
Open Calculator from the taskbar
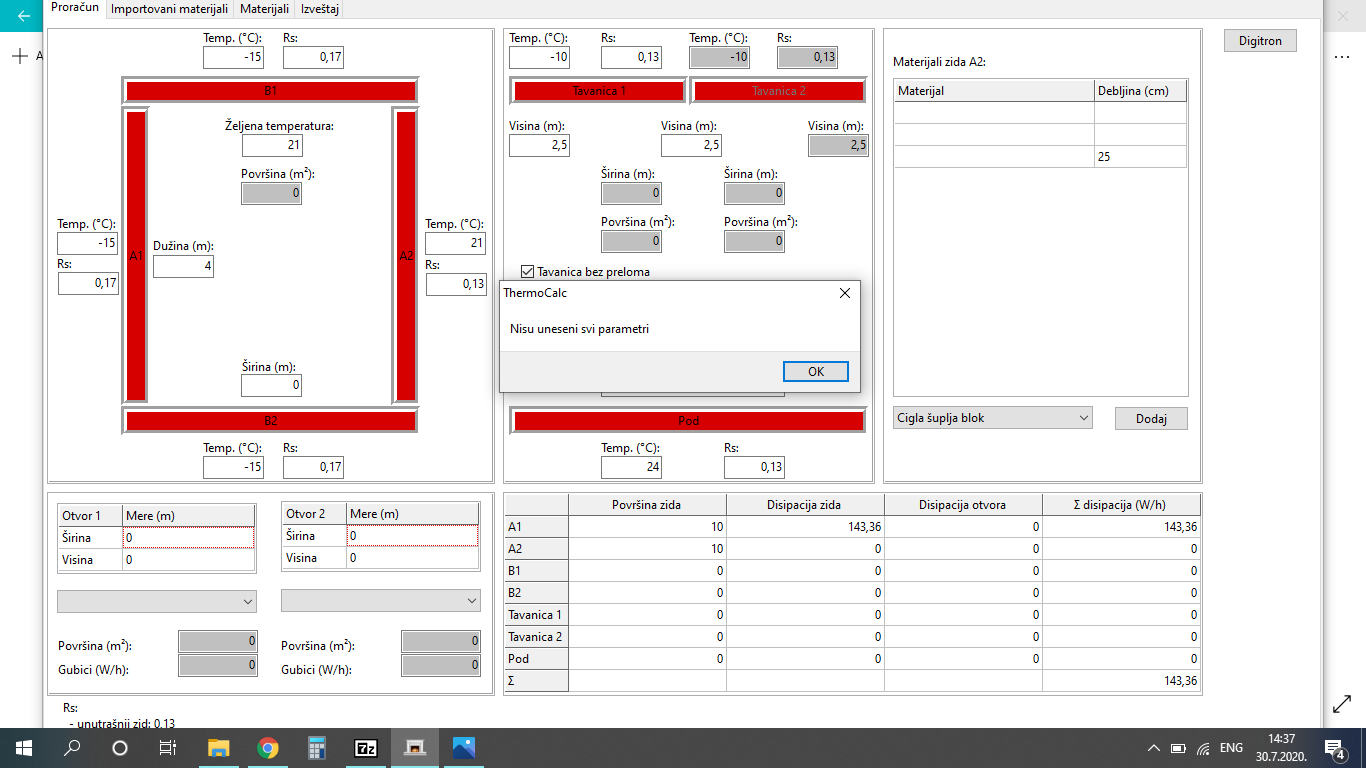tap(317, 748)
